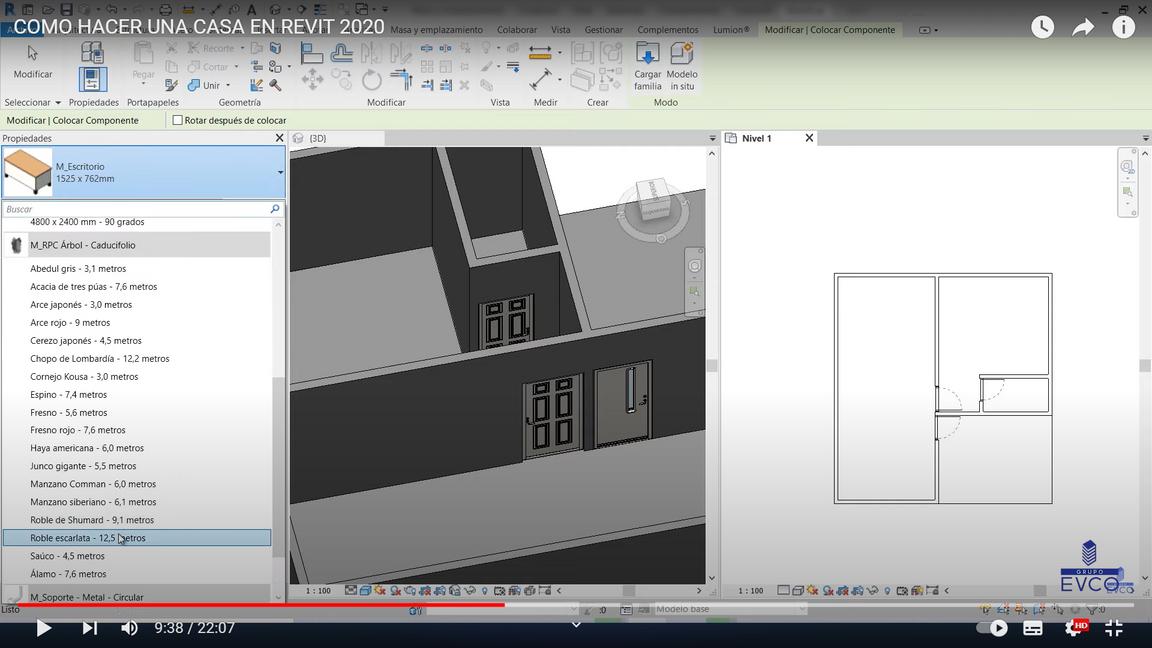
Task: Choose the Recortar/Extender tool icon
Action: coord(401,79)
